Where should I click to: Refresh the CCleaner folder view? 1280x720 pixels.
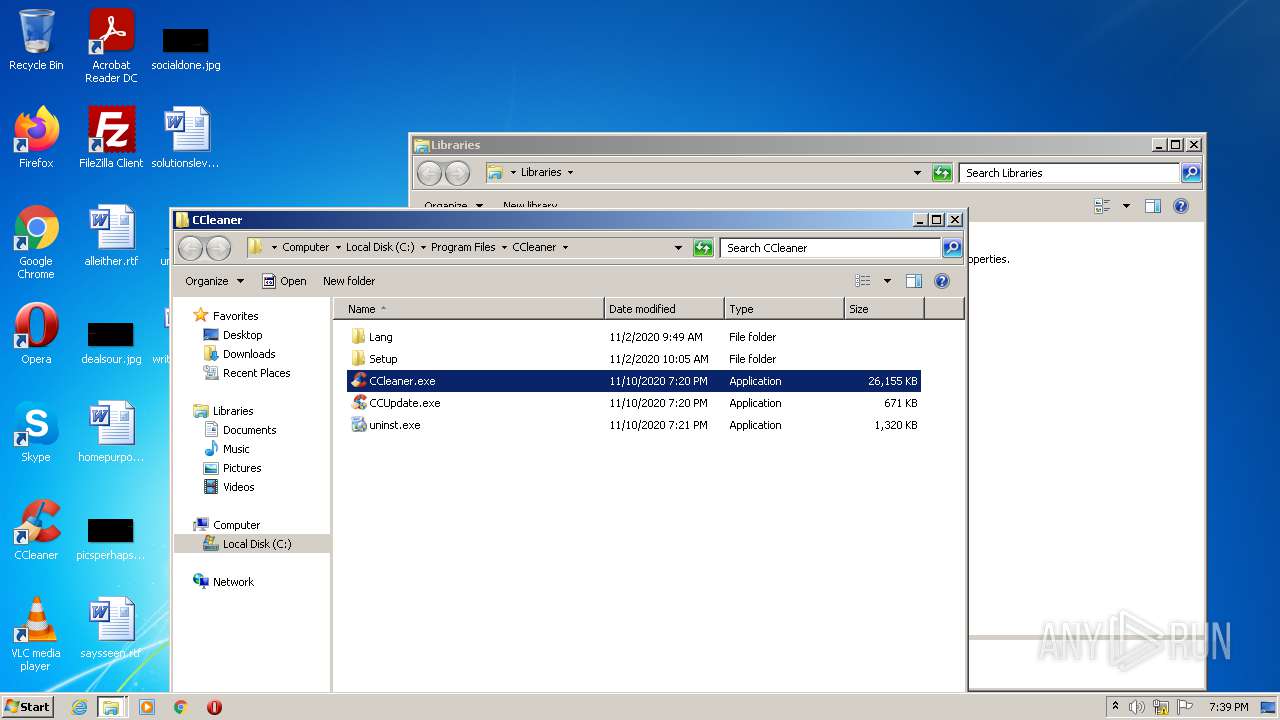click(x=703, y=248)
